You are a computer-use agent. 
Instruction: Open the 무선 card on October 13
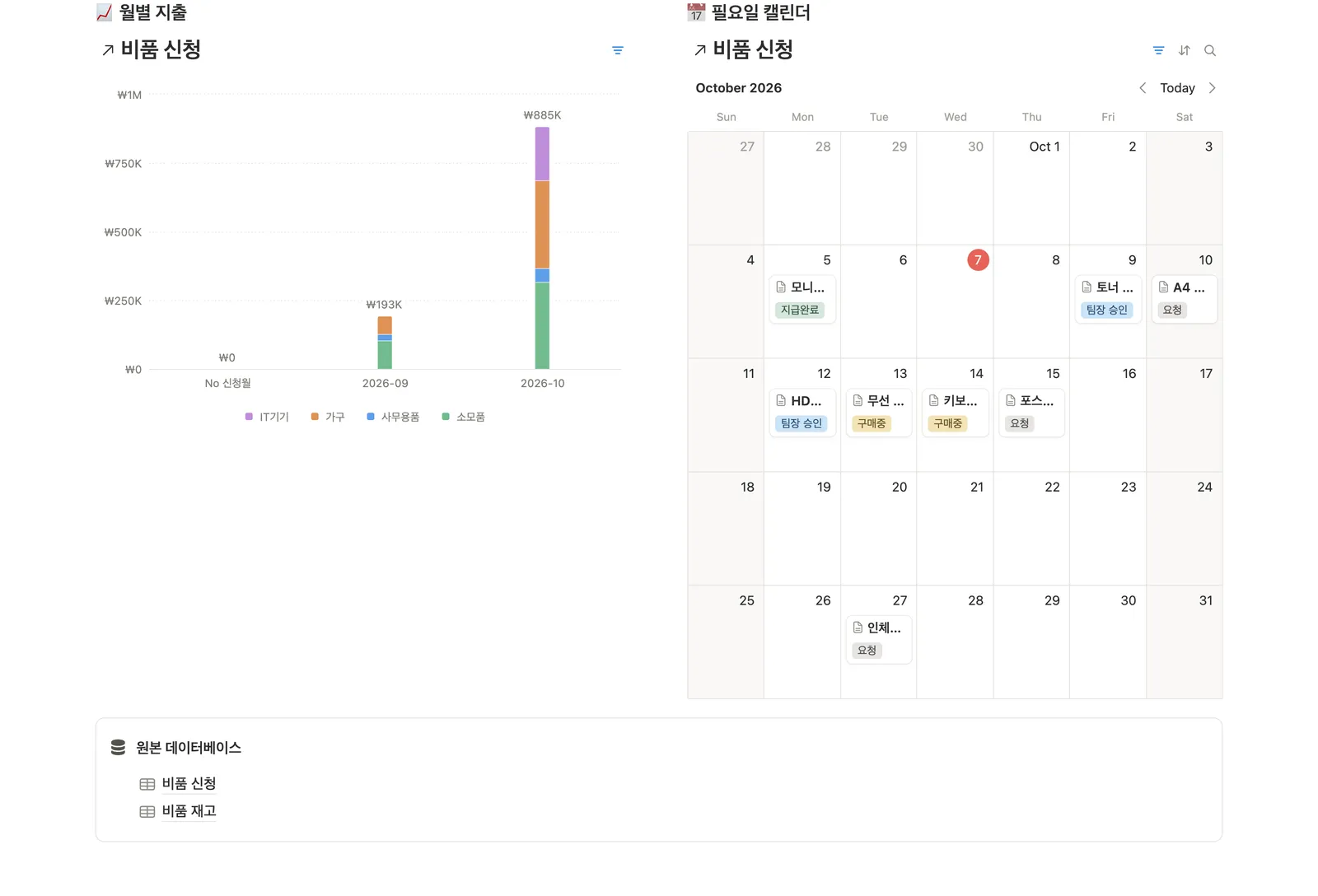[x=879, y=413]
